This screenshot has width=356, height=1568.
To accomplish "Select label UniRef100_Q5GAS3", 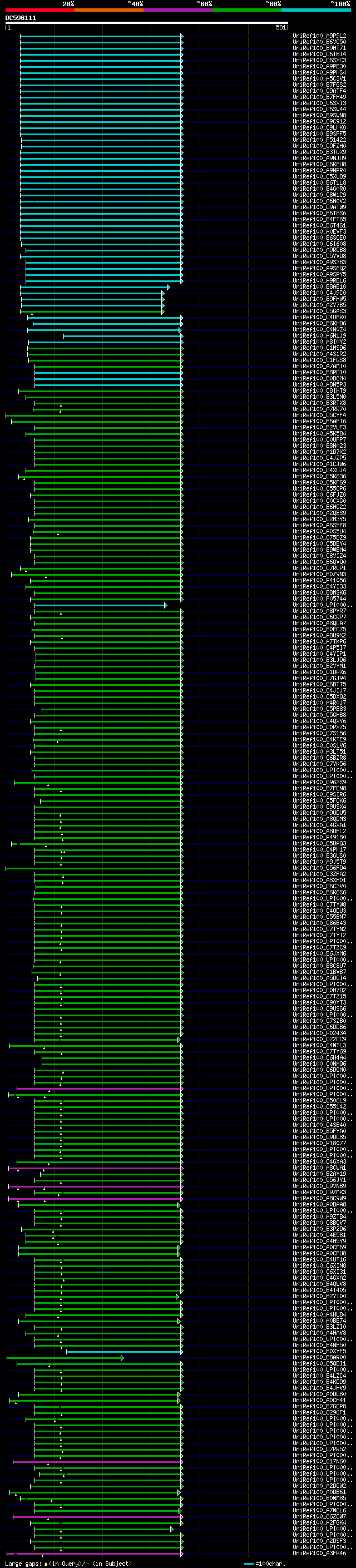I will 319,311.
